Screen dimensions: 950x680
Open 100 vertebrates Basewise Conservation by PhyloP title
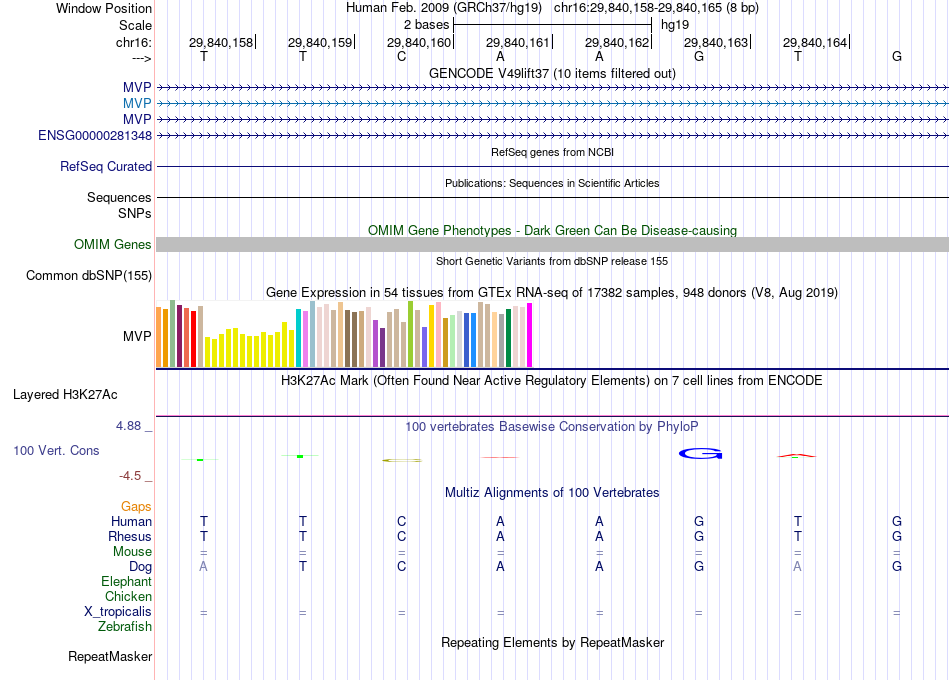(x=552, y=427)
